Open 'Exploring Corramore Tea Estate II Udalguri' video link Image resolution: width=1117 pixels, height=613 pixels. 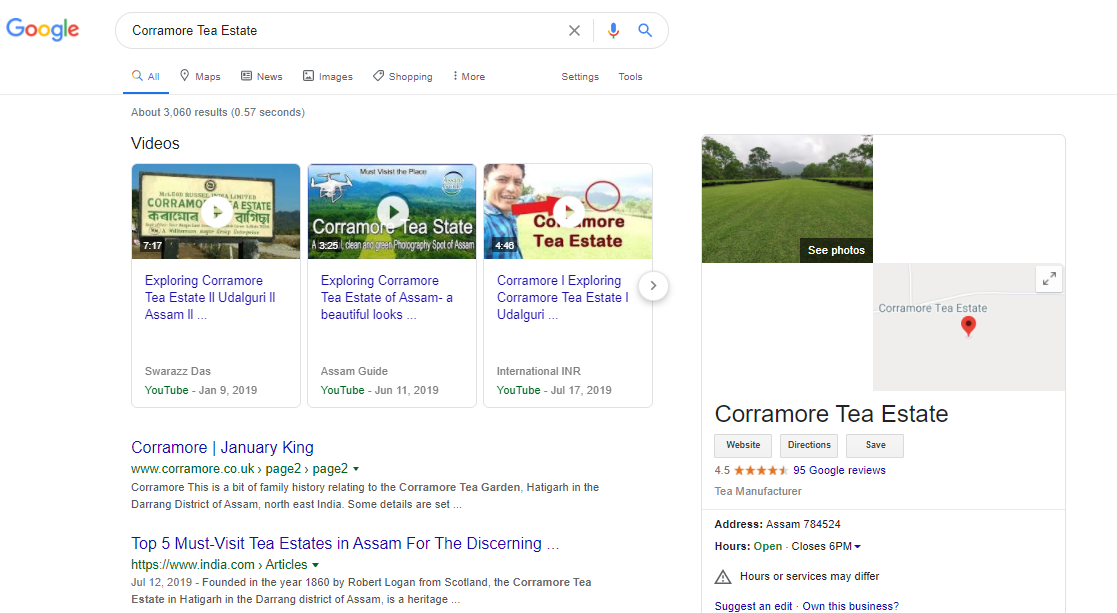tap(210, 298)
